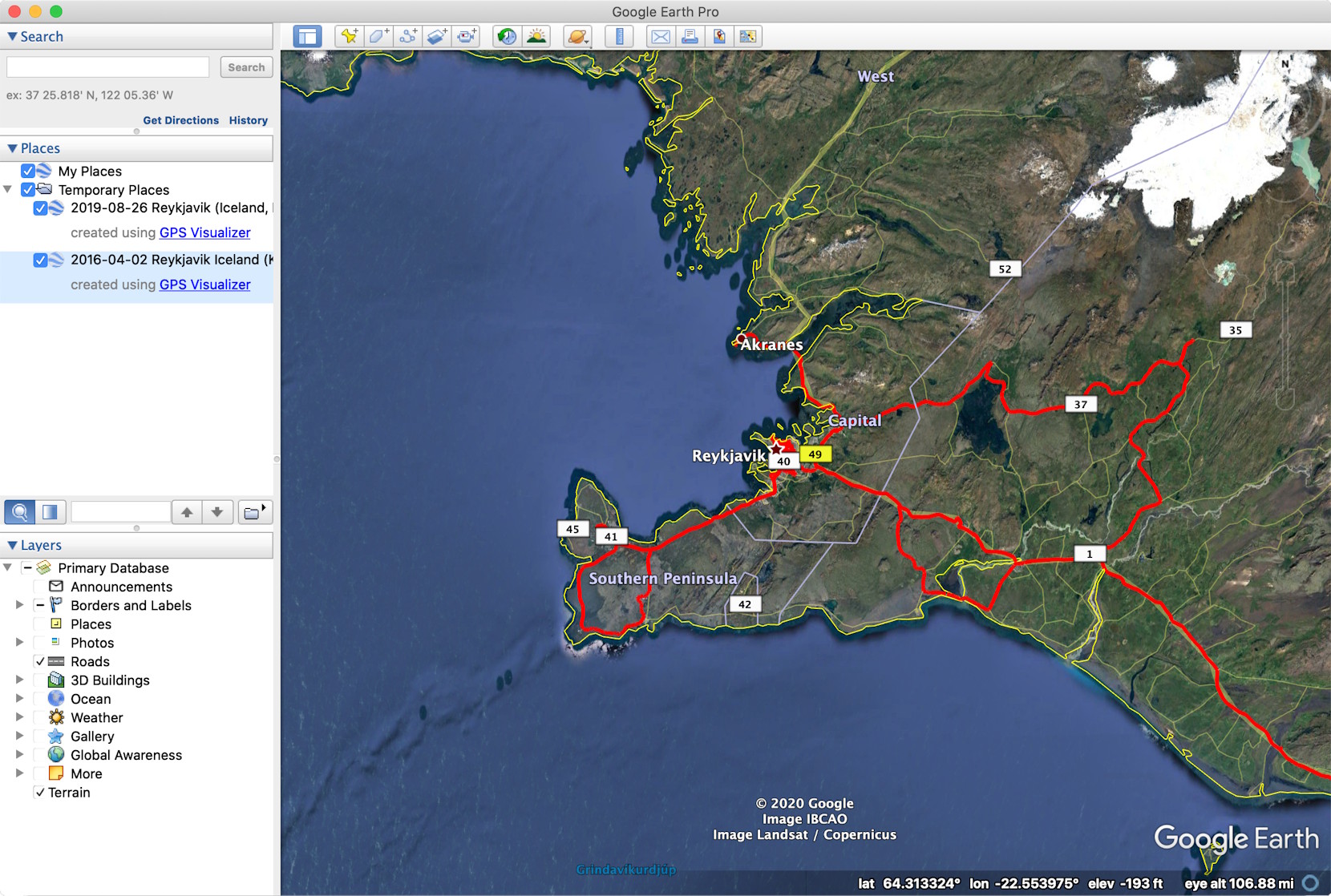Click the streaming status circle icon
The width and height of the screenshot is (1331, 896).
coord(1311,883)
